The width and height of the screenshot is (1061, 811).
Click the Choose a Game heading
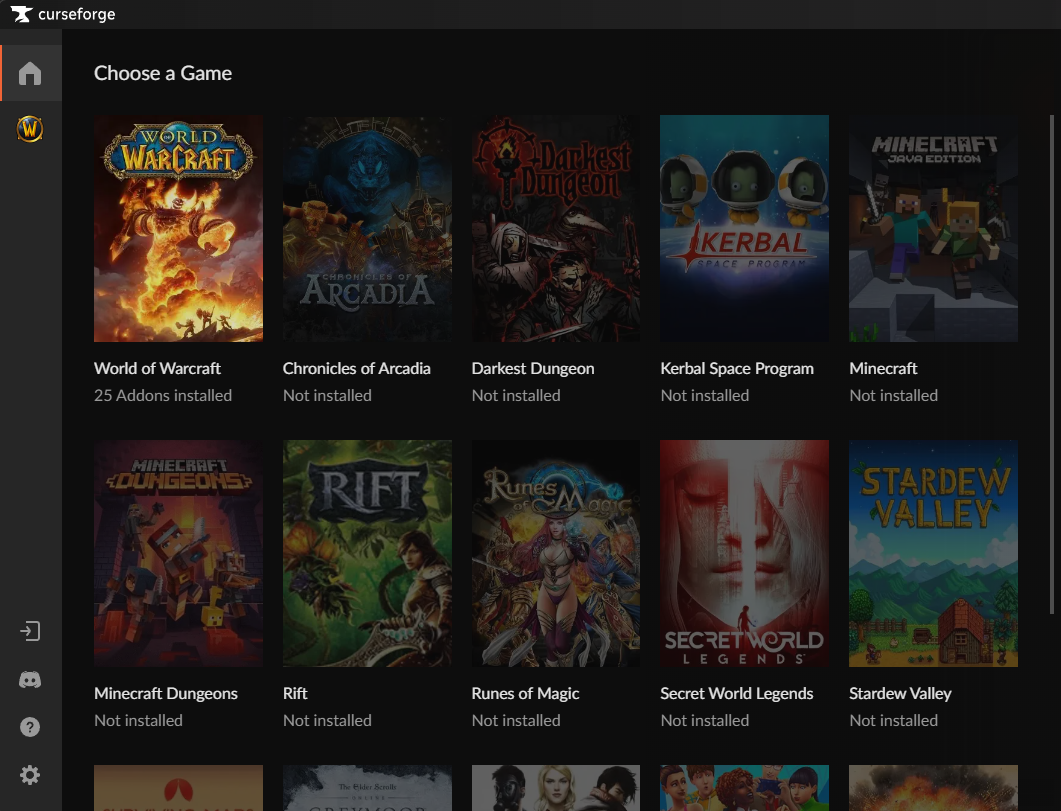tap(162, 73)
